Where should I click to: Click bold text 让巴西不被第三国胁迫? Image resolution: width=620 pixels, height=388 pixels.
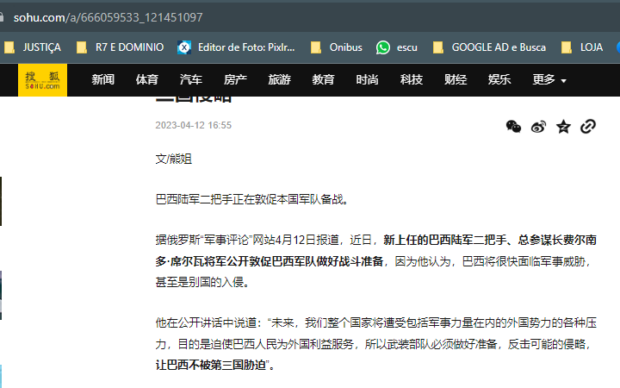[212, 365]
